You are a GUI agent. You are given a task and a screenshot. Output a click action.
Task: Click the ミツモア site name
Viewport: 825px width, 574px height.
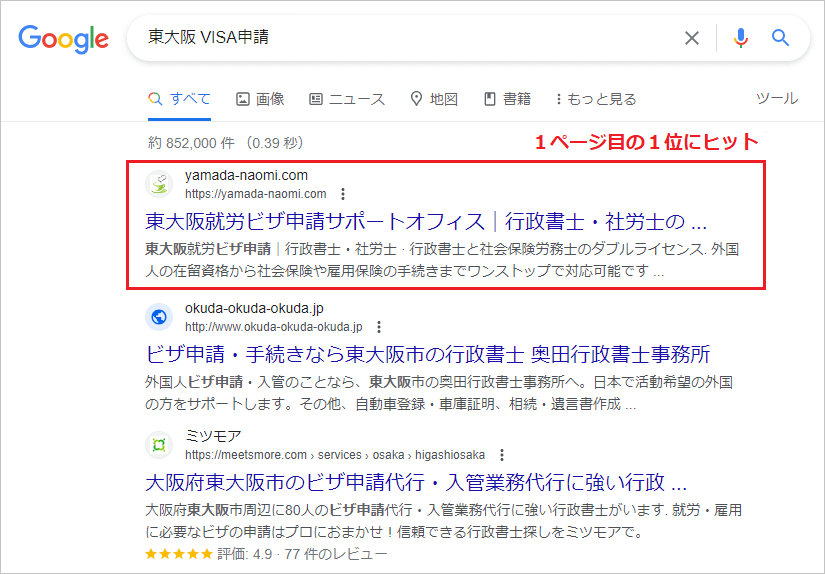point(213,436)
